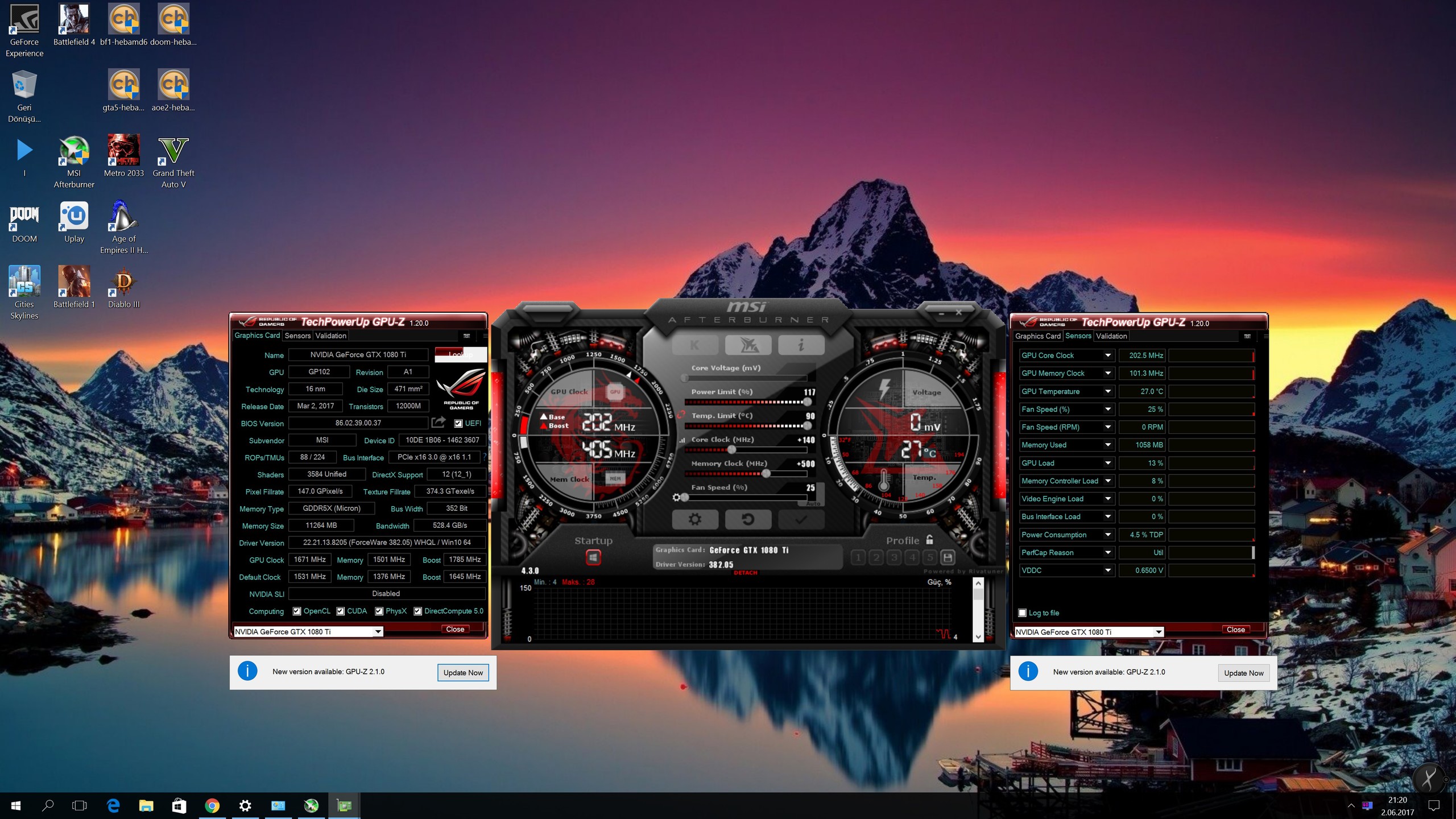
Task: Click DETACH under the Afterburner driver version
Action: (x=746, y=573)
